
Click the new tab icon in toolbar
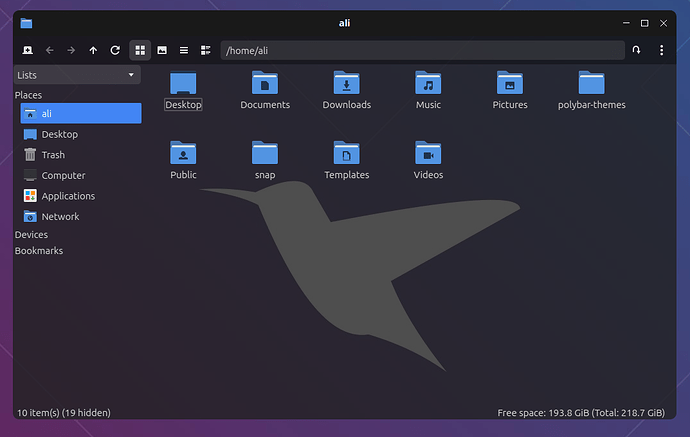tap(27, 50)
